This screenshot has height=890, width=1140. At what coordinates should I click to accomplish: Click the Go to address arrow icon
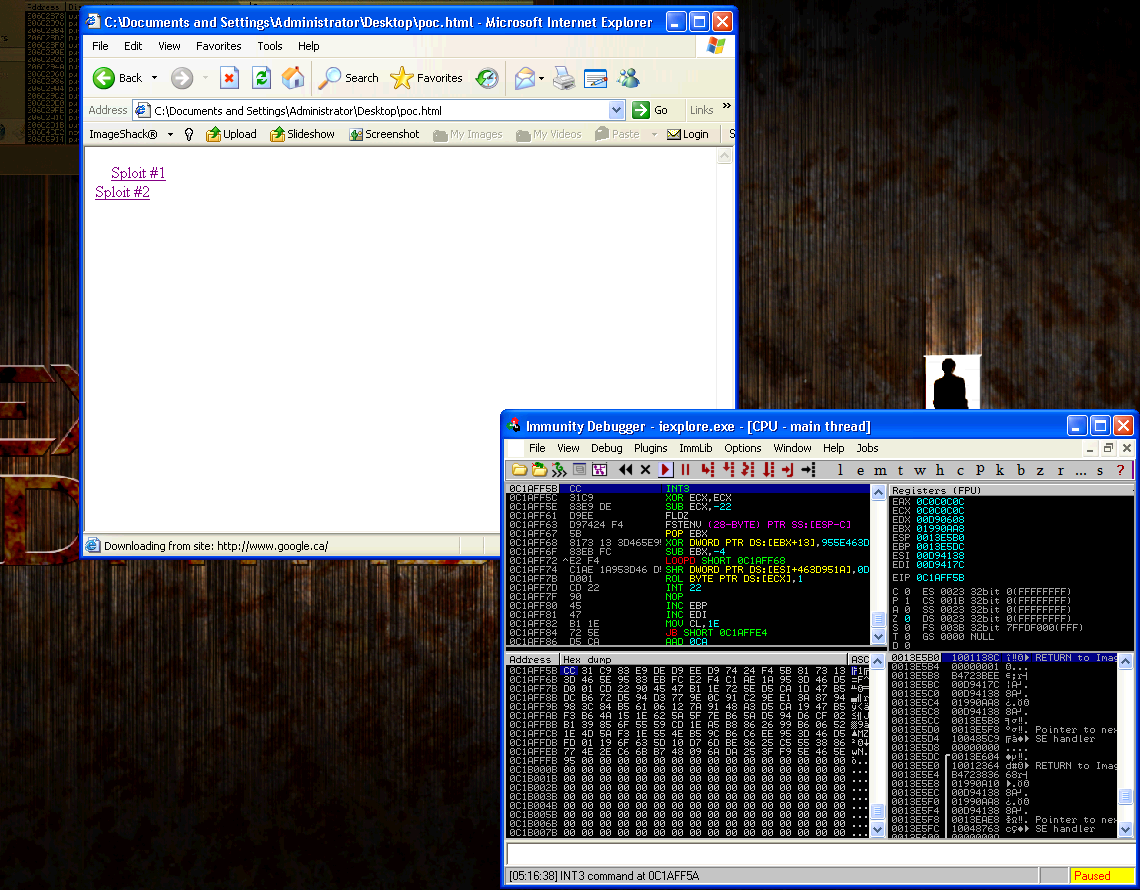[x=808, y=470]
